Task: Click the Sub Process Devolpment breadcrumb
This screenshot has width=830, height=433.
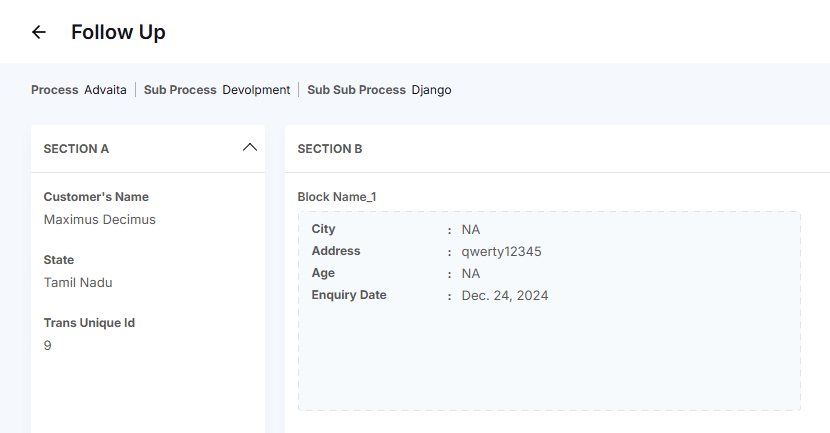Action: (217, 90)
